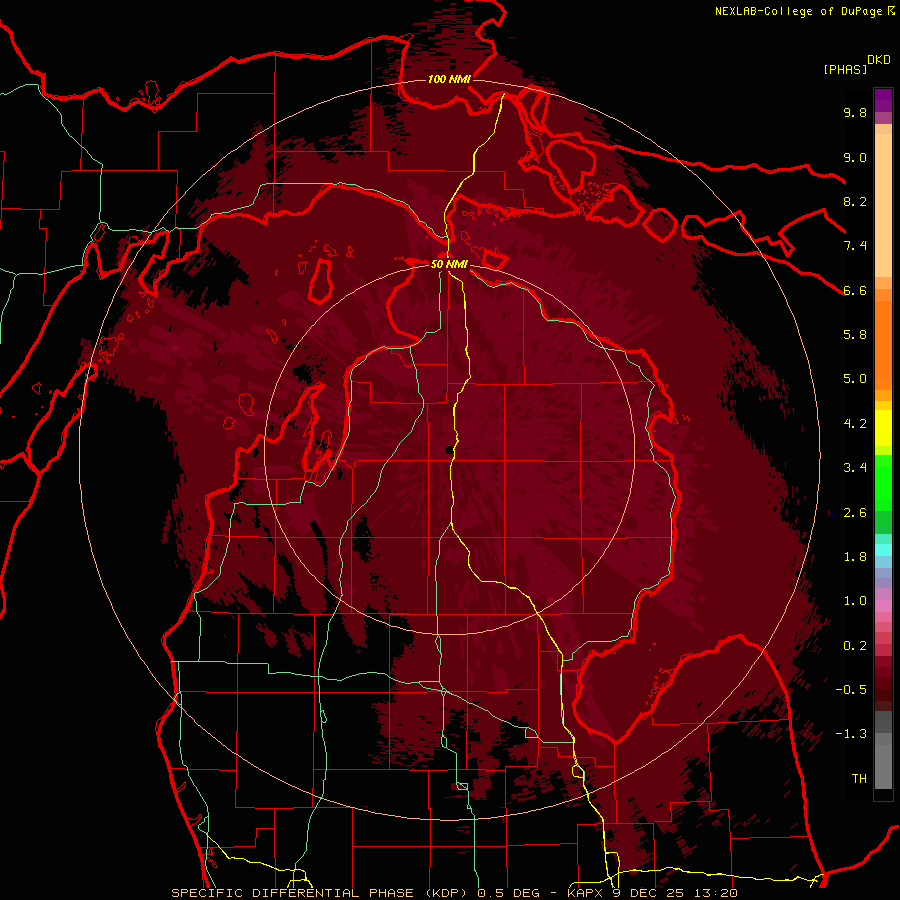Pick the yellow segment of the color bar

tap(883, 428)
